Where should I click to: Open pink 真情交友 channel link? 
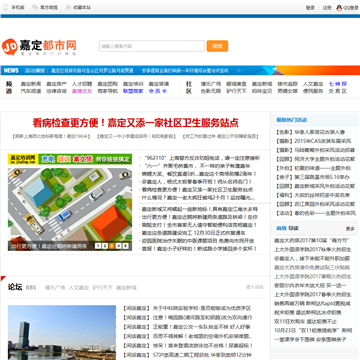82,91
